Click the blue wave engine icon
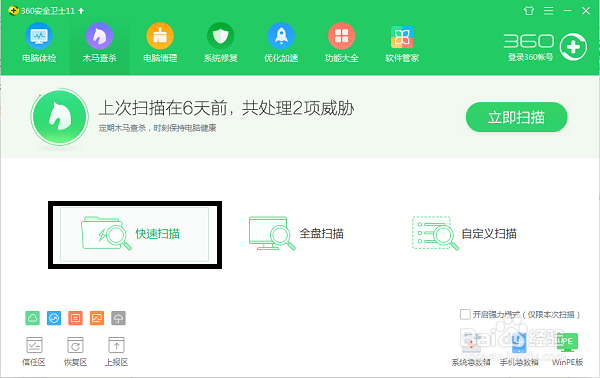The height and width of the screenshot is (378, 600). point(54,318)
